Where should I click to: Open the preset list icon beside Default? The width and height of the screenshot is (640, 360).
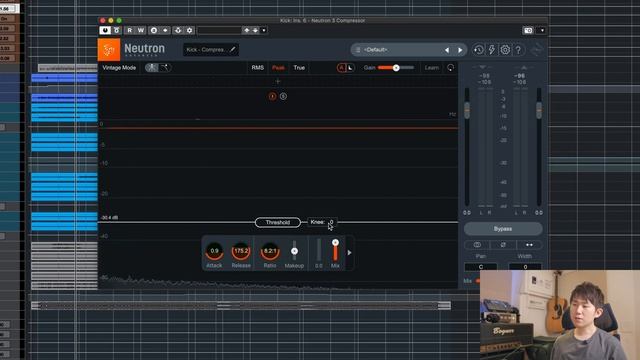click(358, 50)
